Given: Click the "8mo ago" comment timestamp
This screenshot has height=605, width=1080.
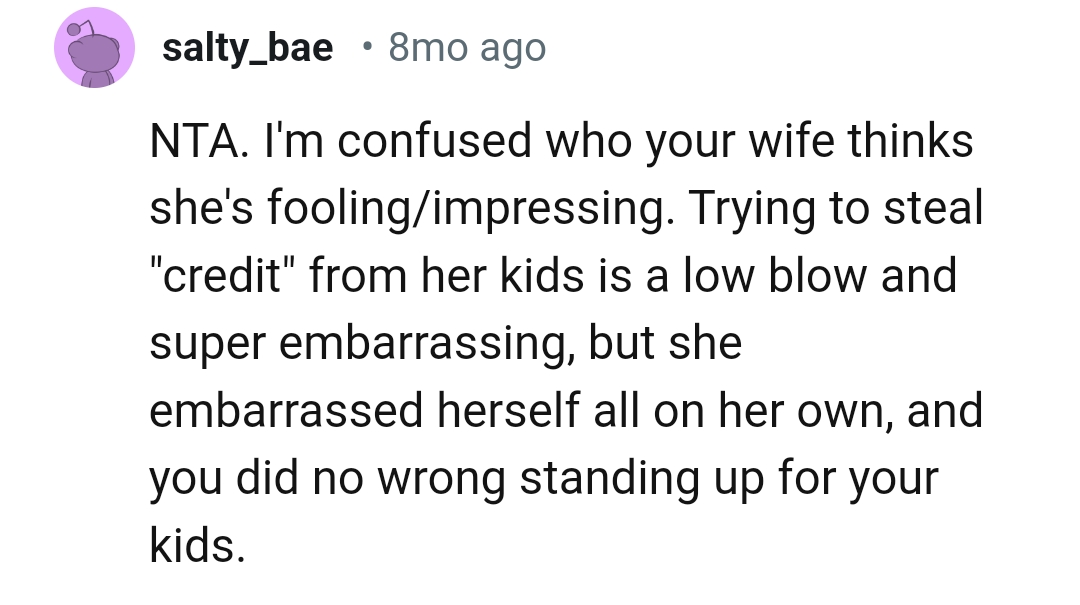Looking at the screenshot, I should pos(467,48).
